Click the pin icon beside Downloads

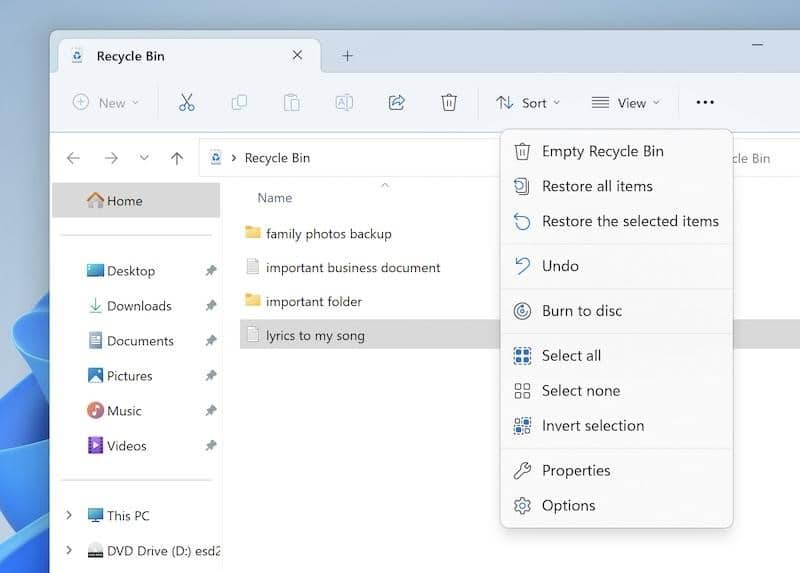[x=211, y=306]
